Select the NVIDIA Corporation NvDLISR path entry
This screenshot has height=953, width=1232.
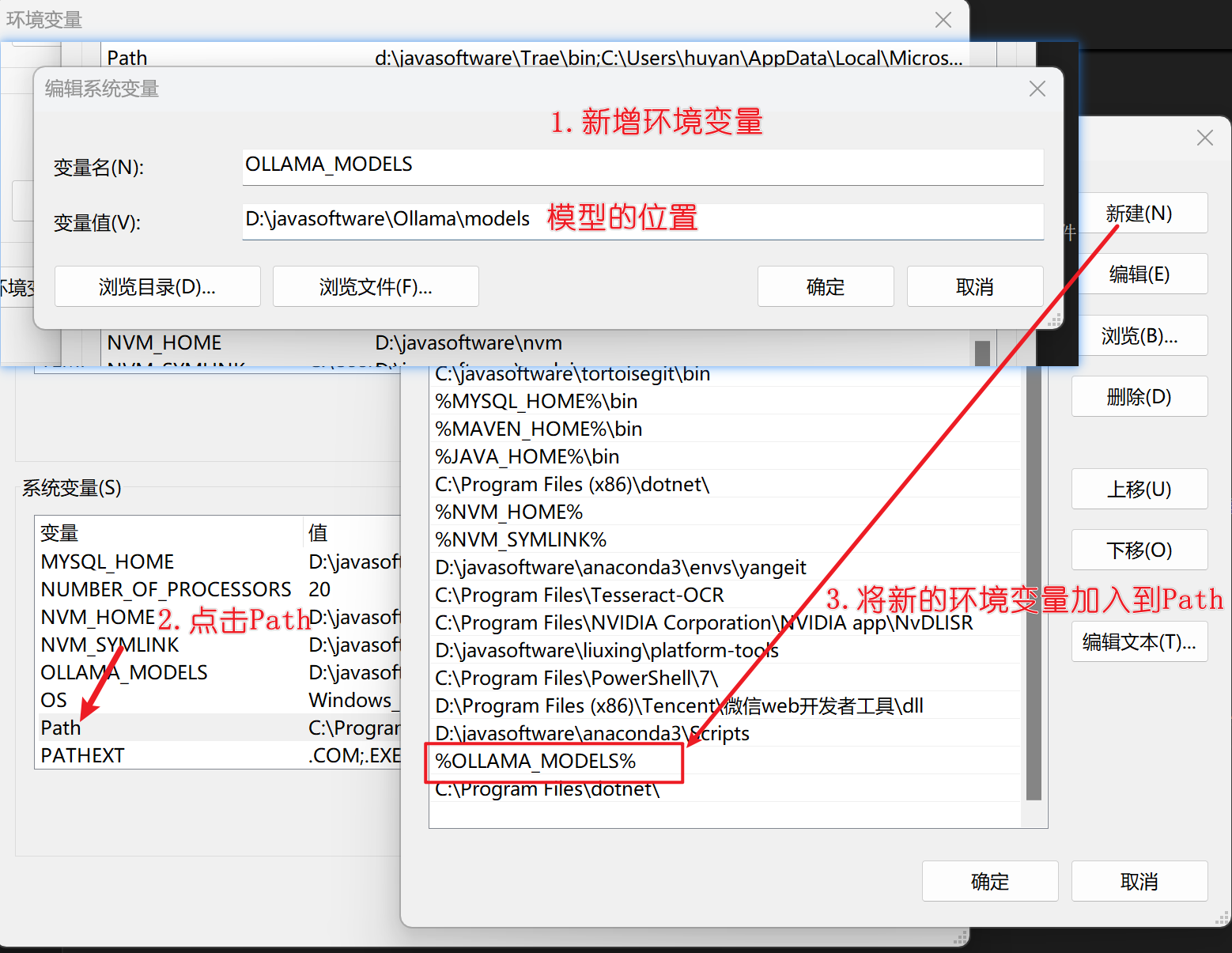(725, 622)
